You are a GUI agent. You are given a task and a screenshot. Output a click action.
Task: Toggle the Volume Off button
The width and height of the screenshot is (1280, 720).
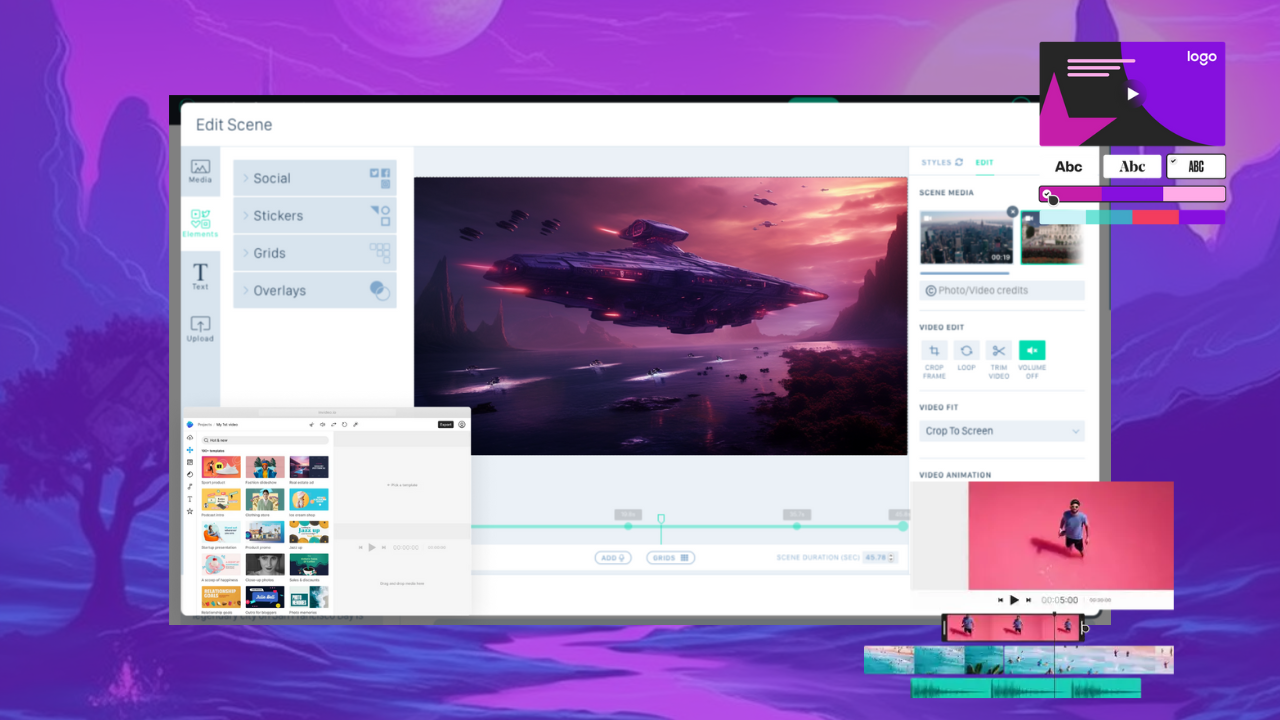click(1032, 351)
